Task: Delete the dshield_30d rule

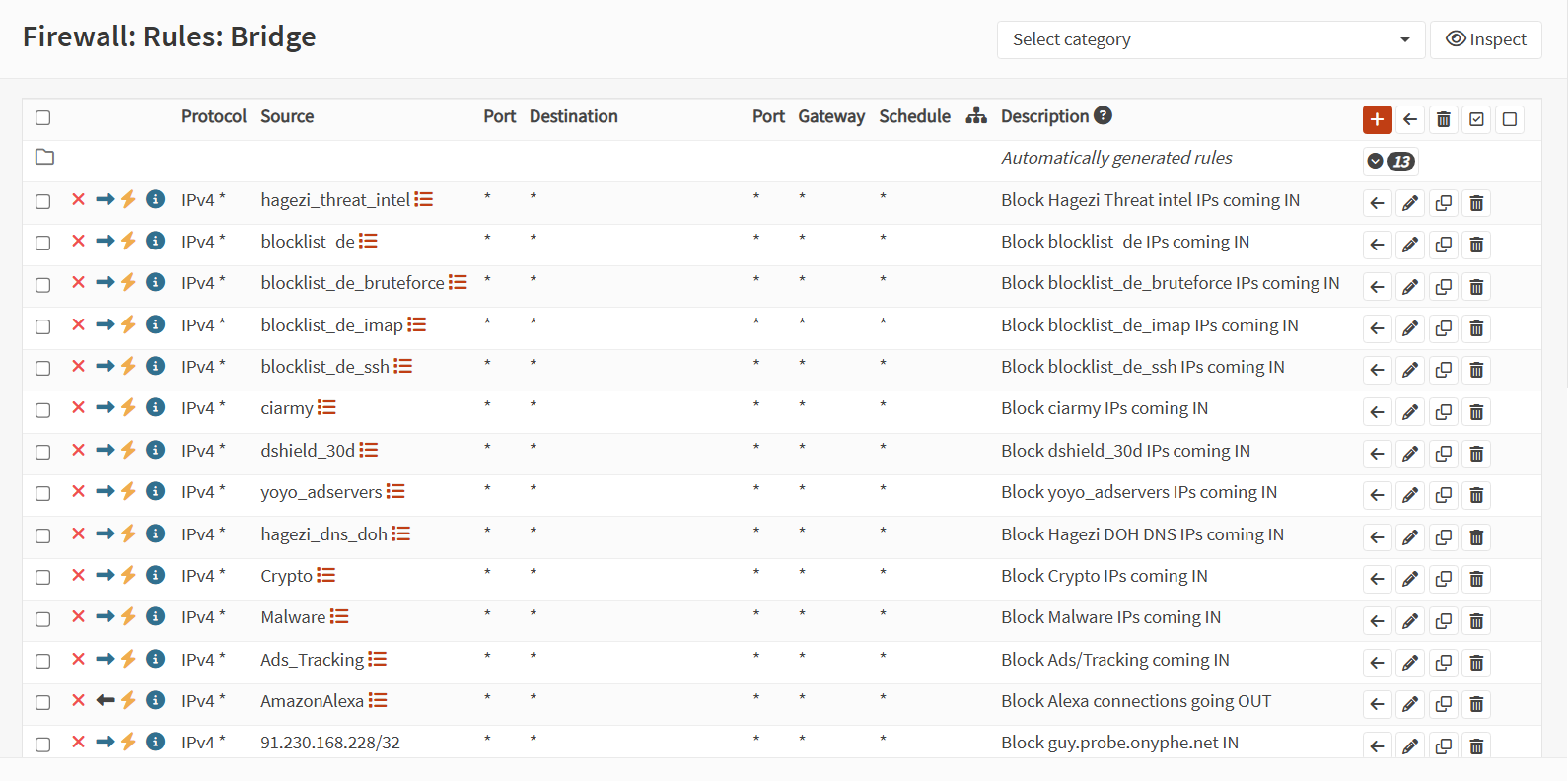Action: pos(1476,454)
